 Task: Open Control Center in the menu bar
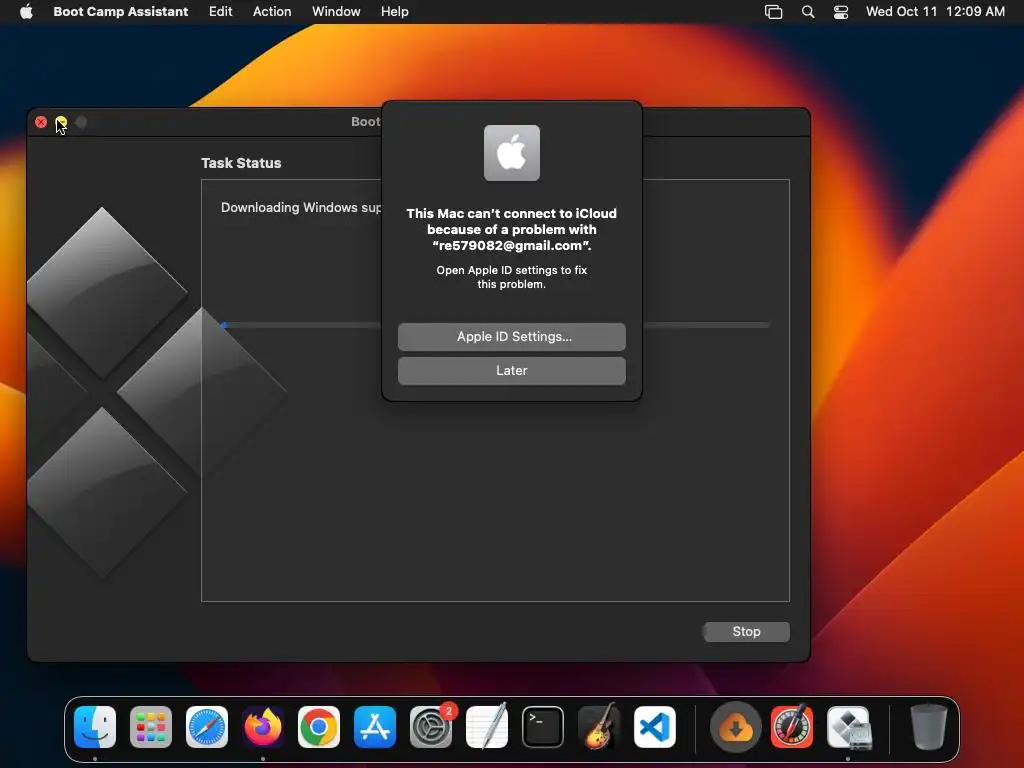point(841,12)
